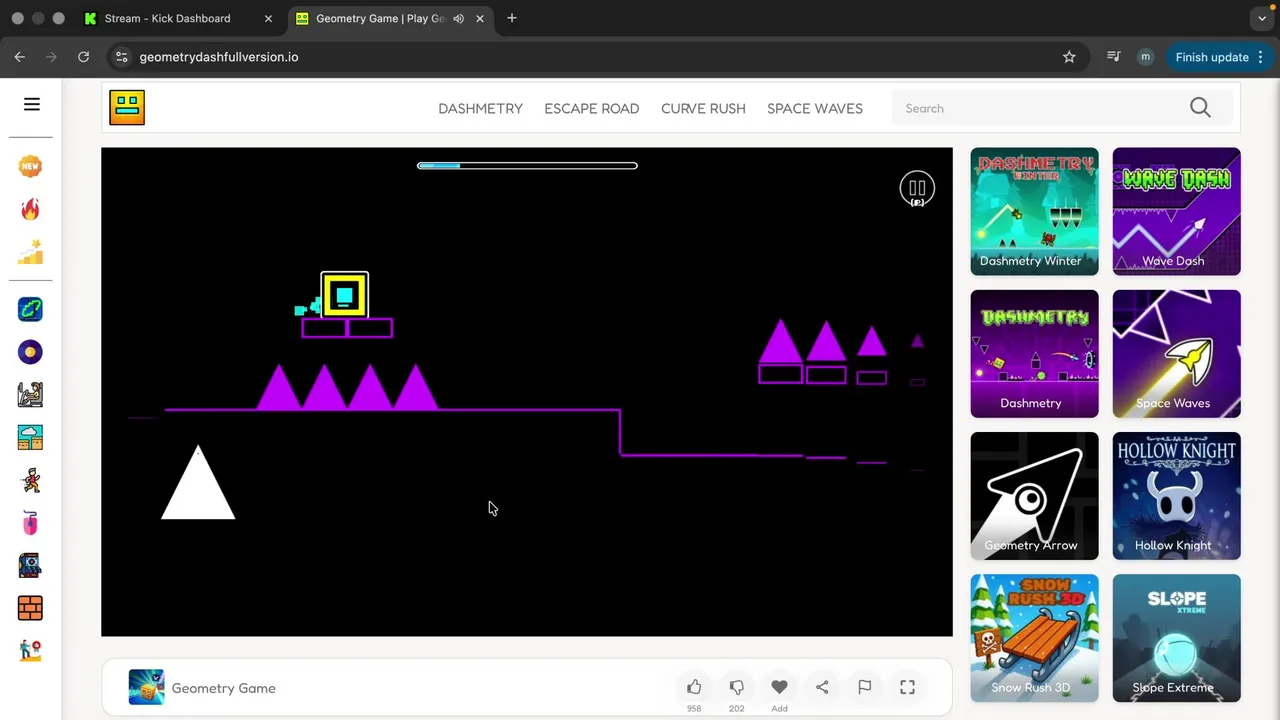Click the bike rider category icon
This screenshot has width=1280, height=720.
(30, 394)
